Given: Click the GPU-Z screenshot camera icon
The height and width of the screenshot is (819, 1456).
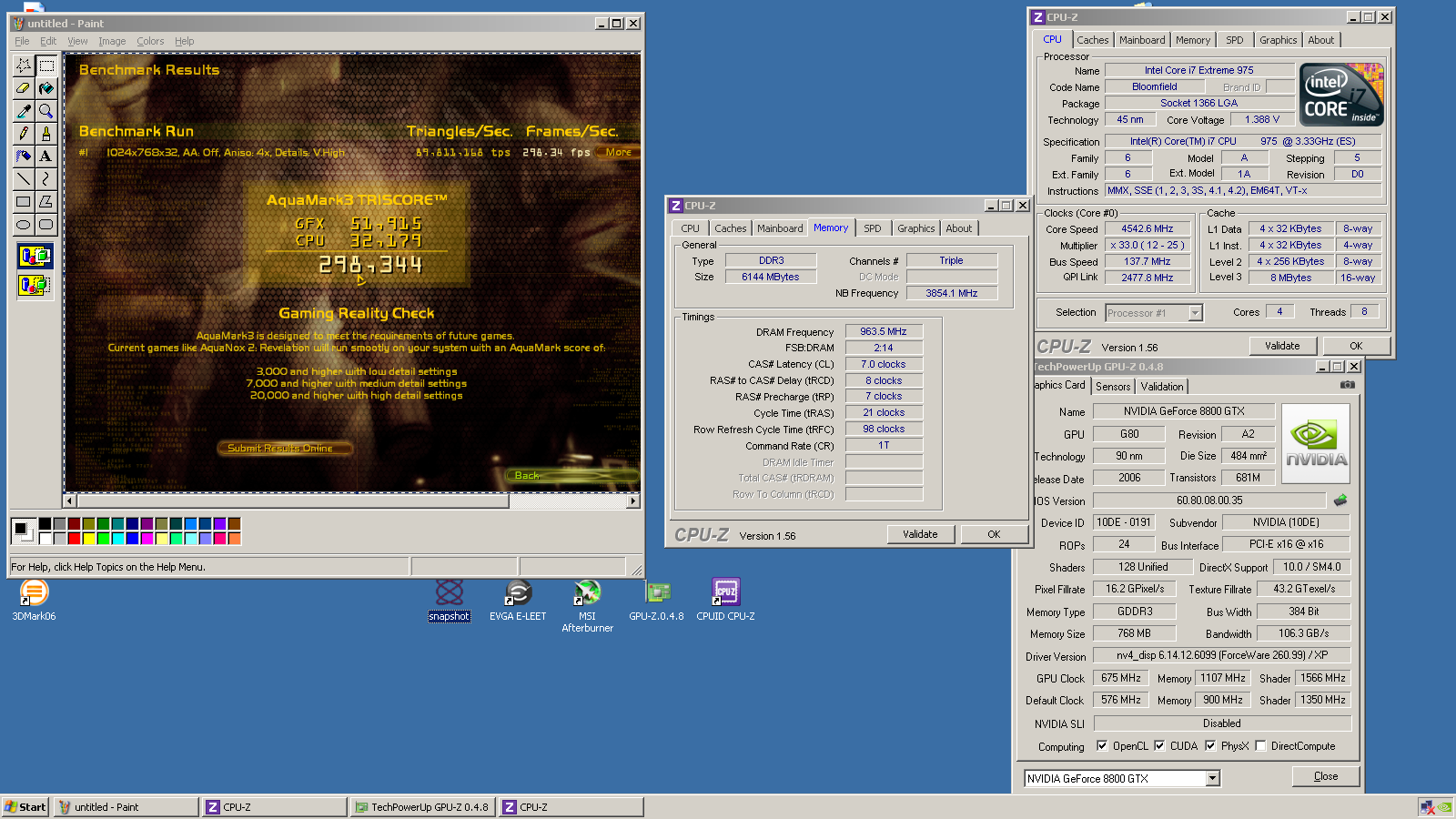Looking at the screenshot, I should (x=1348, y=385).
